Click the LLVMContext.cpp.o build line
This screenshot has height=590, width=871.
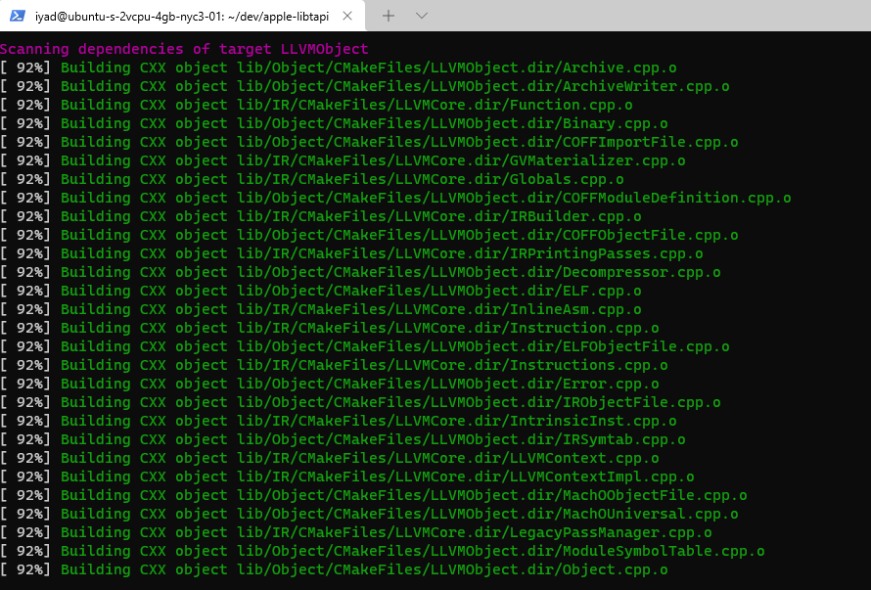[x=329, y=458]
